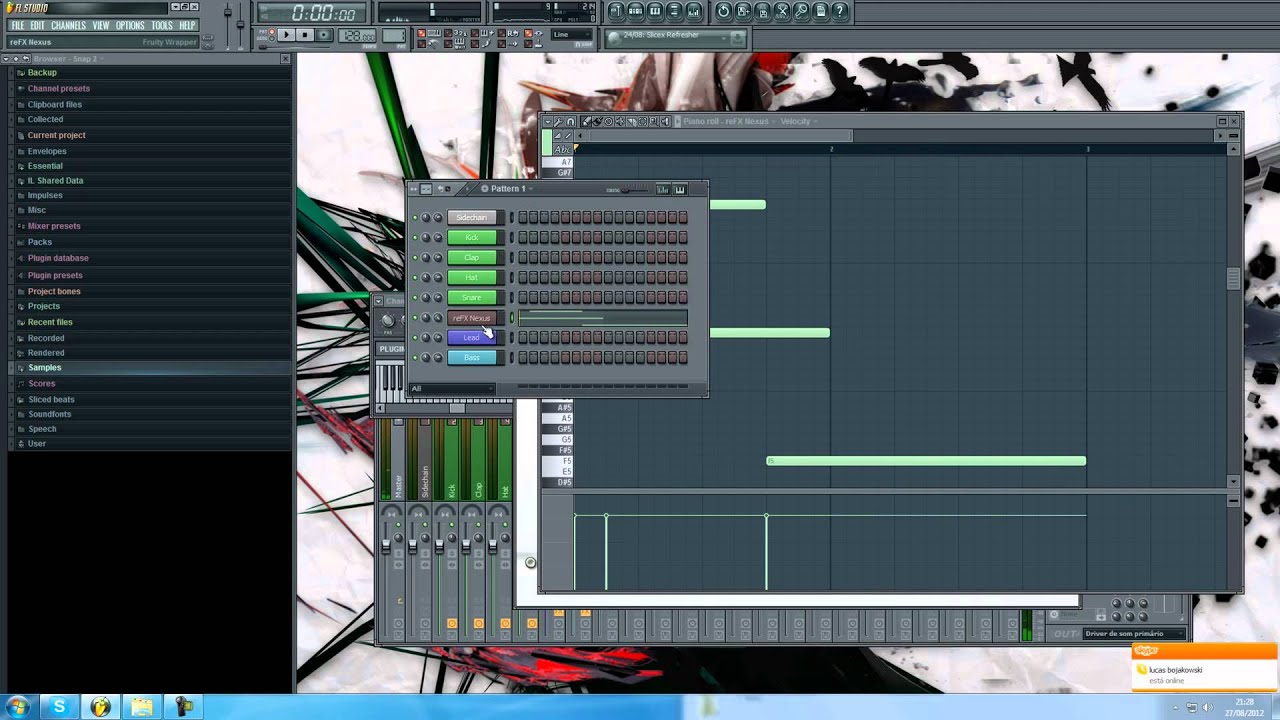Mute the Kick channel via its green LED
Image resolution: width=1280 pixels, height=720 pixels.
pyautogui.click(x=415, y=237)
